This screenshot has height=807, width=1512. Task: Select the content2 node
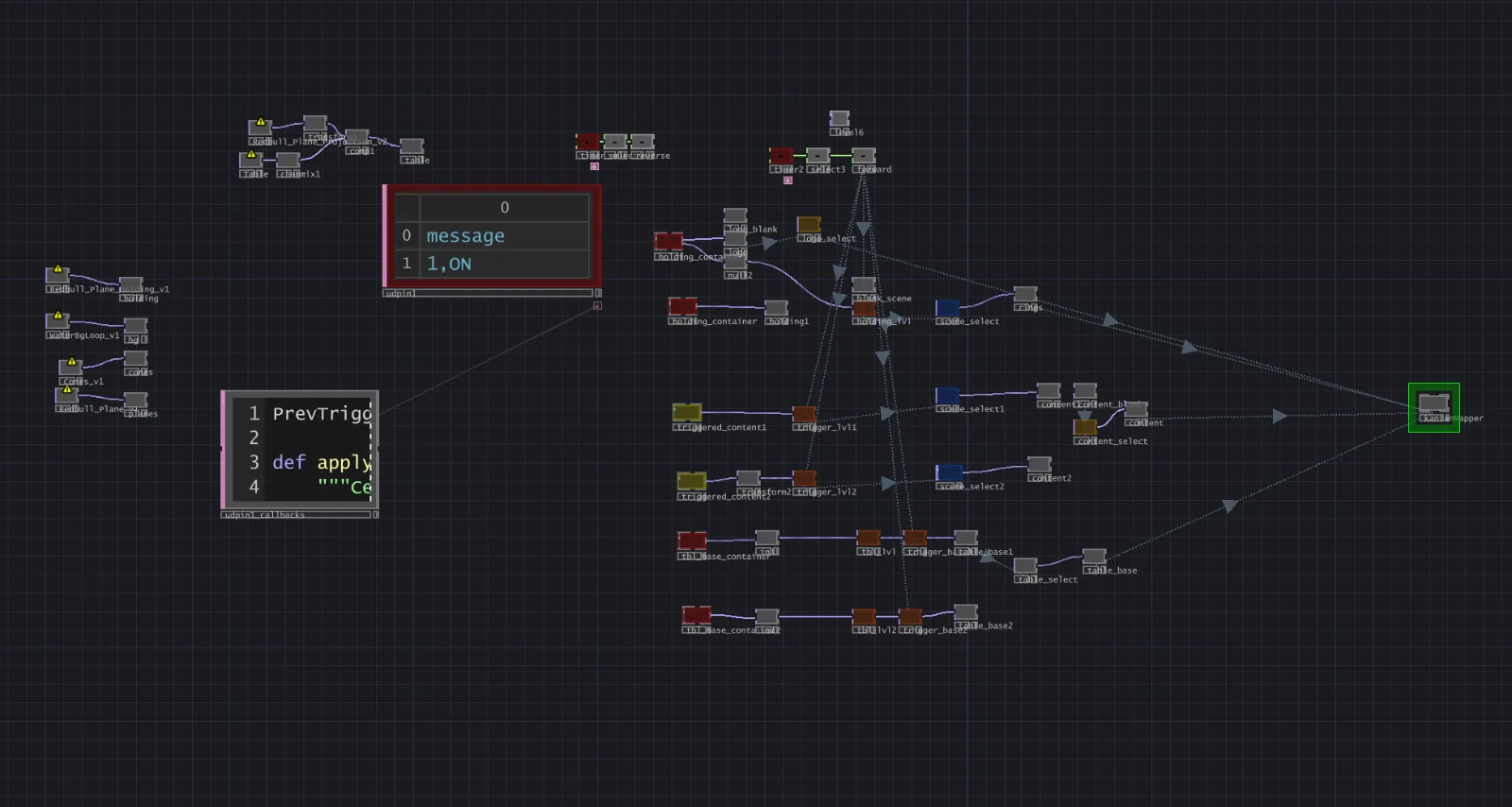pyautogui.click(x=1039, y=465)
